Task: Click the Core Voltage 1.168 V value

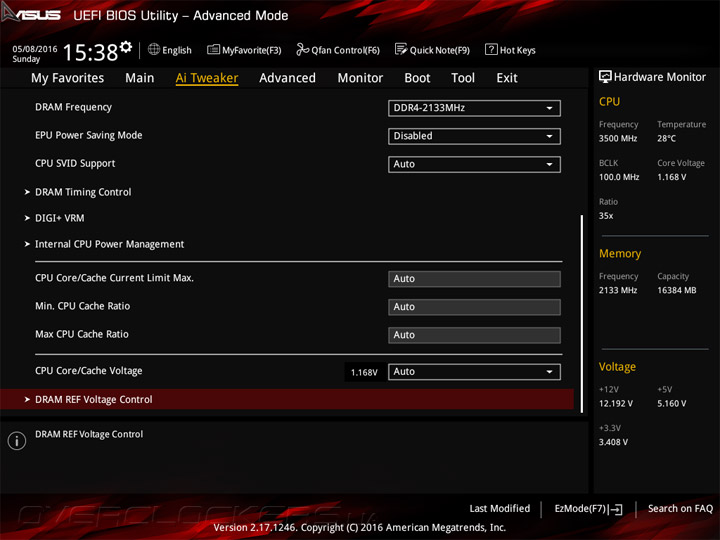Action: pyautogui.click(x=671, y=177)
